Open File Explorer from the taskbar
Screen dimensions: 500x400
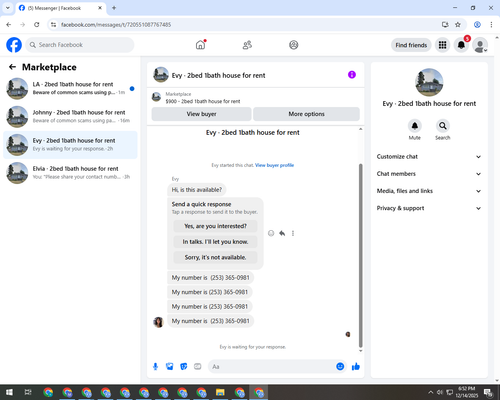coord(220,392)
